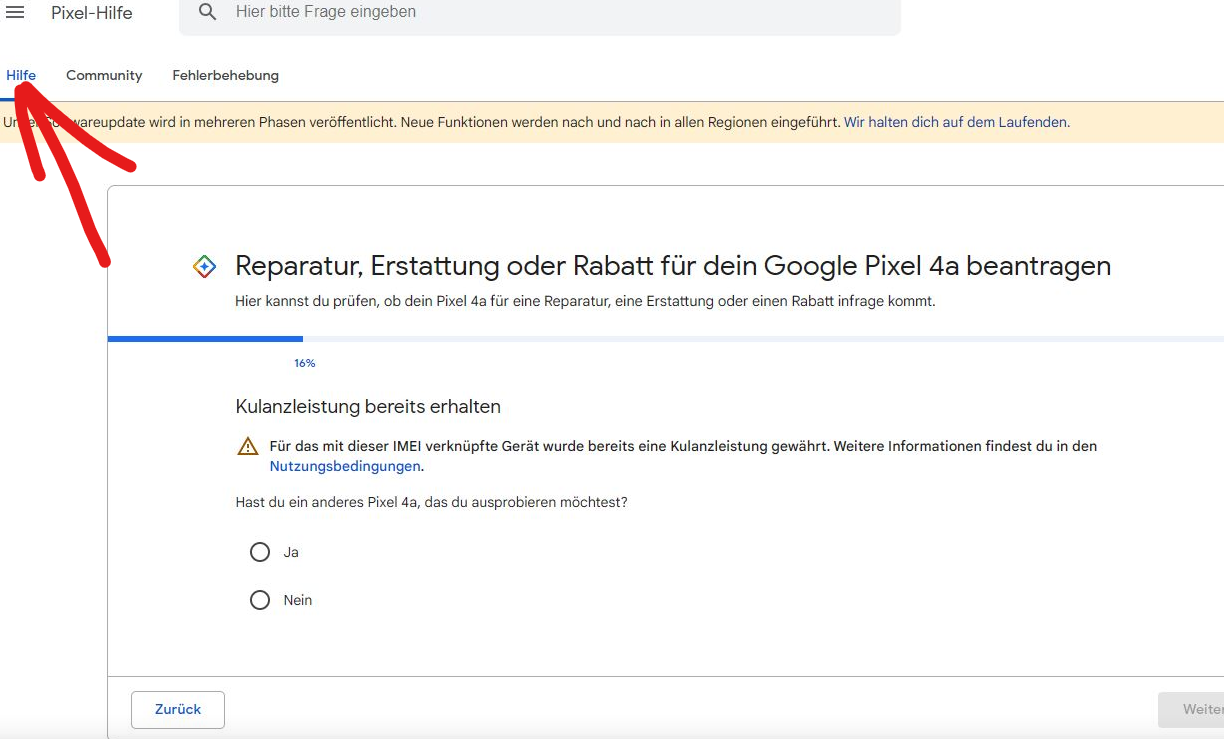Go to the Fehlerbehebung tab

click(225, 75)
